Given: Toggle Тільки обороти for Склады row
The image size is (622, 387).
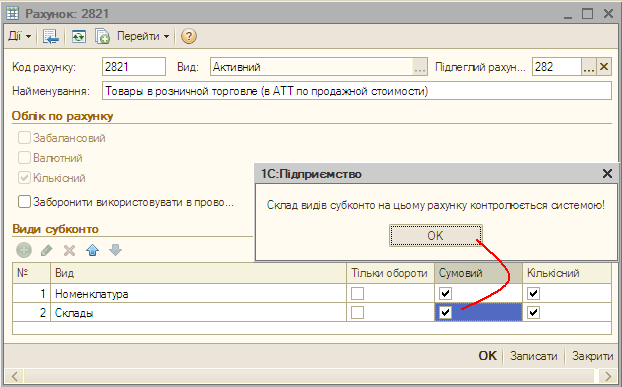Looking at the screenshot, I should [x=357, y=312].
